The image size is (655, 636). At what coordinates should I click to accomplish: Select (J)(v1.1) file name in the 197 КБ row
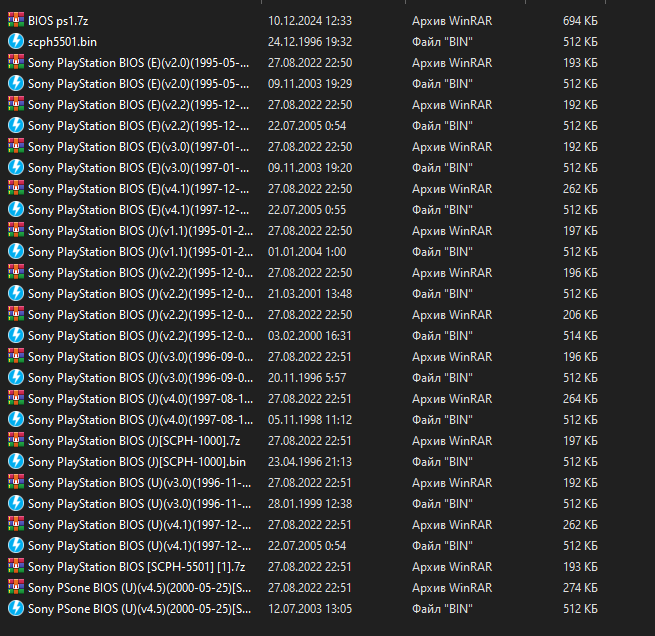click(x=140, y=231)
